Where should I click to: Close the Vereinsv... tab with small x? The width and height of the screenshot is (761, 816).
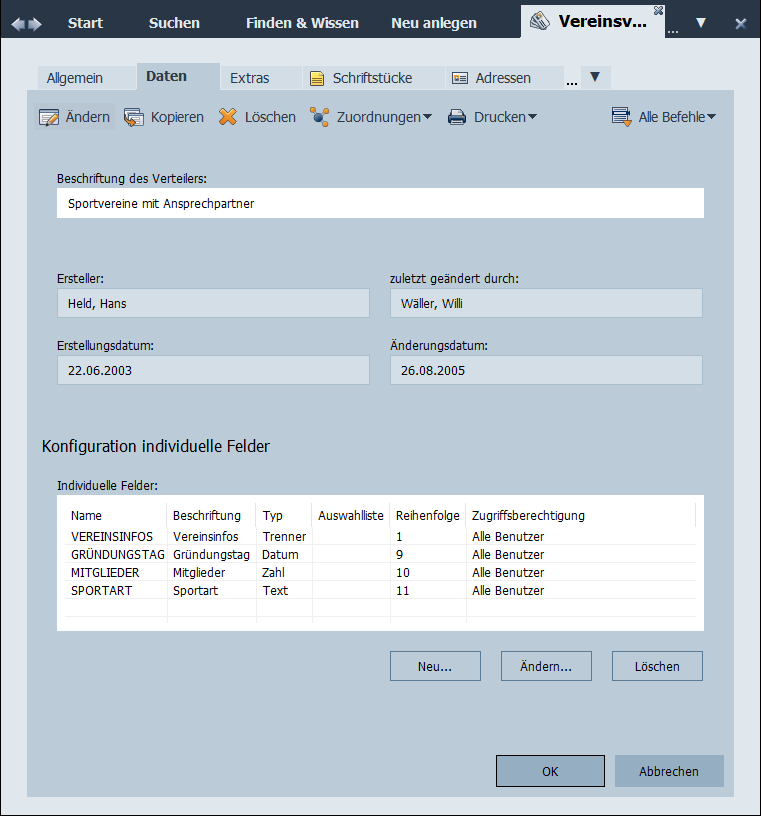click(657, 10)
